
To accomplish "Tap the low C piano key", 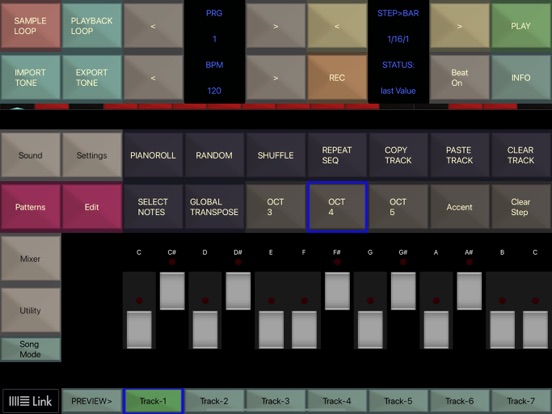I will tap(139, 330).
